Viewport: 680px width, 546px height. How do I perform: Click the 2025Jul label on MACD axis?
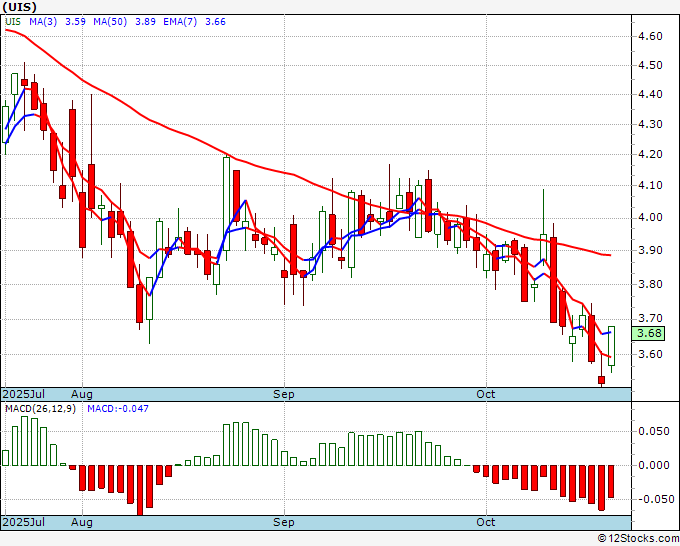24,522
